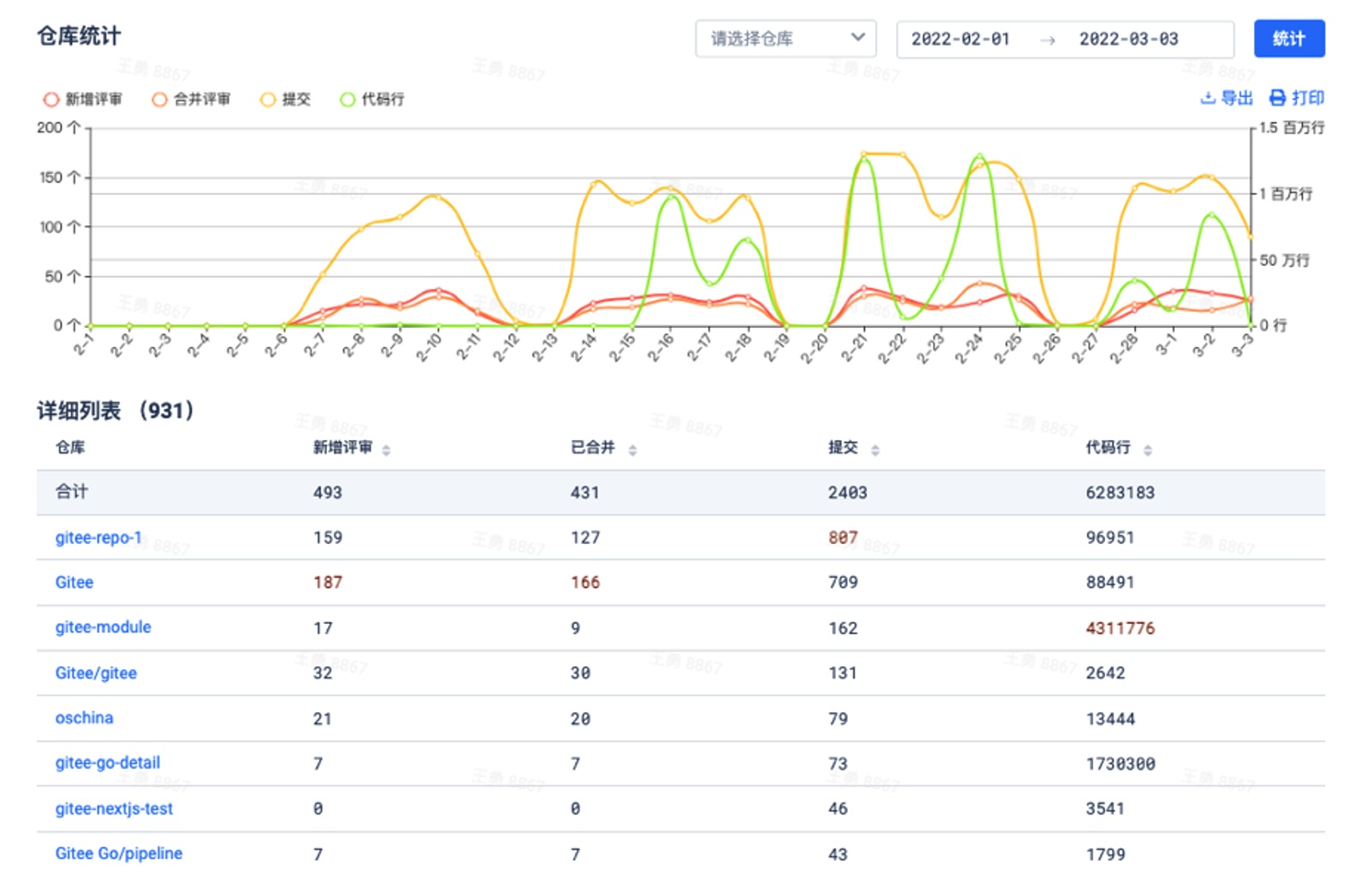
Task: Open the oschina repository link
Action: point(84,718)
